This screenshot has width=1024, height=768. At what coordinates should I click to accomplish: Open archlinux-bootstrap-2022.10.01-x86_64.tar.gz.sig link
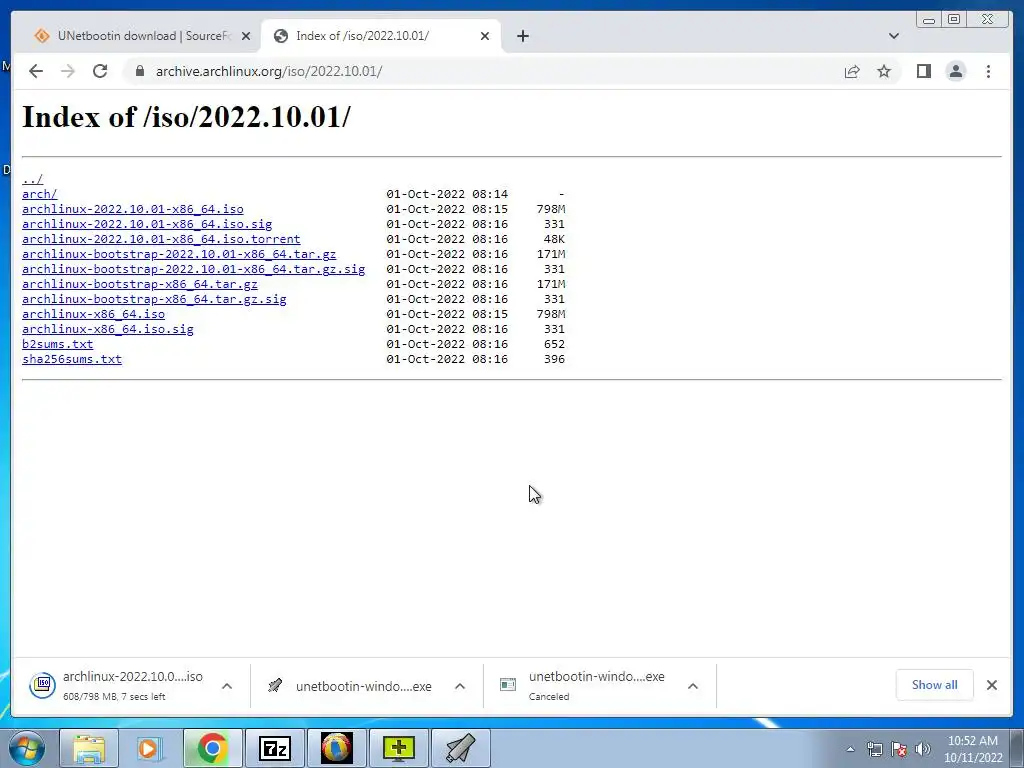tap(193, 269)
